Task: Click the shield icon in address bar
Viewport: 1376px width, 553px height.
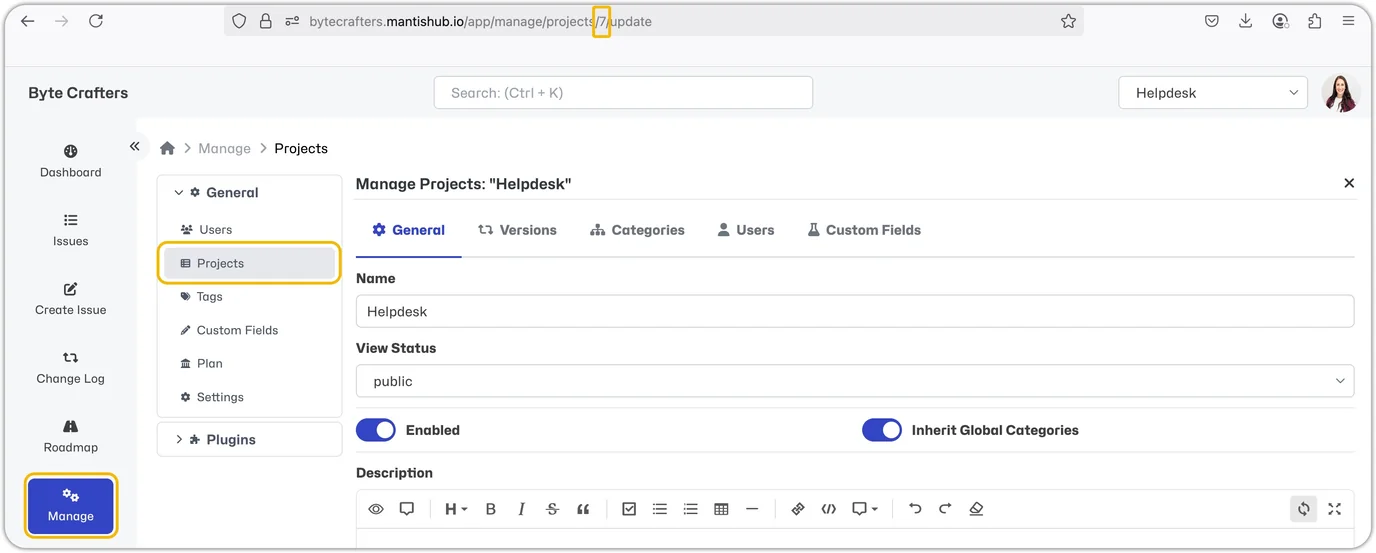Action: (x=239, y=21)
